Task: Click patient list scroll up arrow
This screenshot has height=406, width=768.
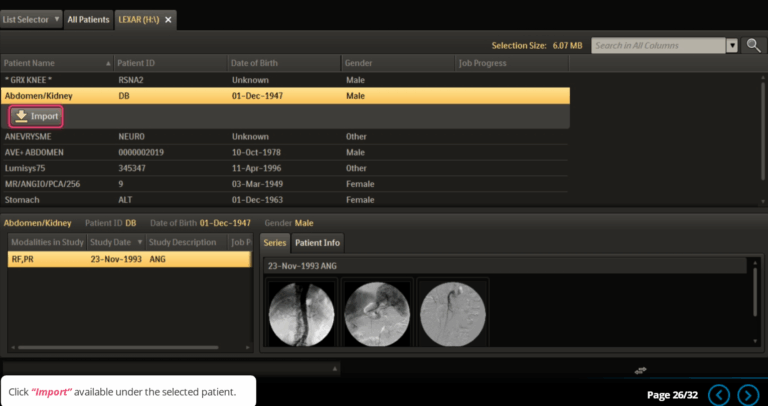Action: [763, 77]
